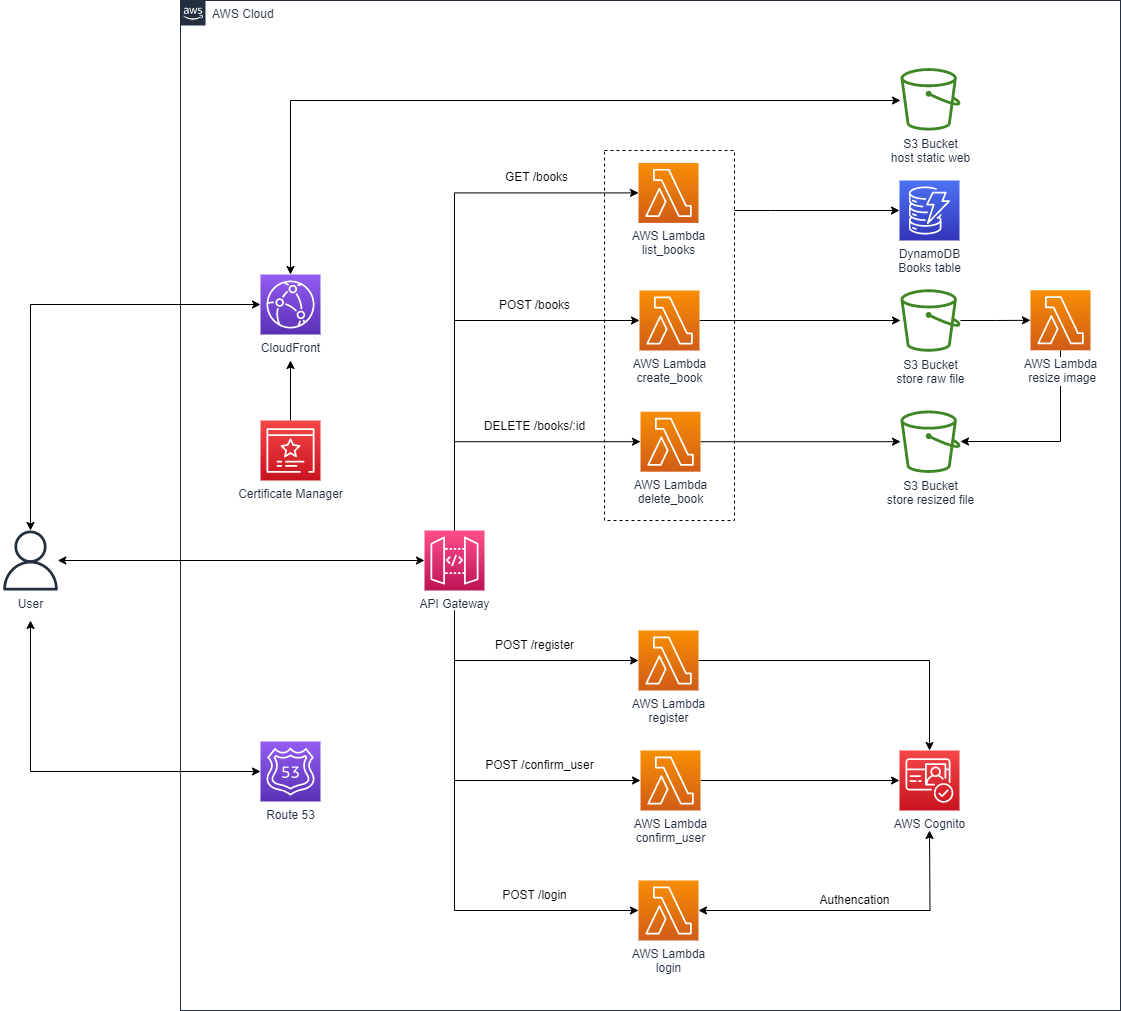The width and height of the screenshot is (1121, 1011).
Task: Select the POST /login label
Action: [x=534, y=894]
